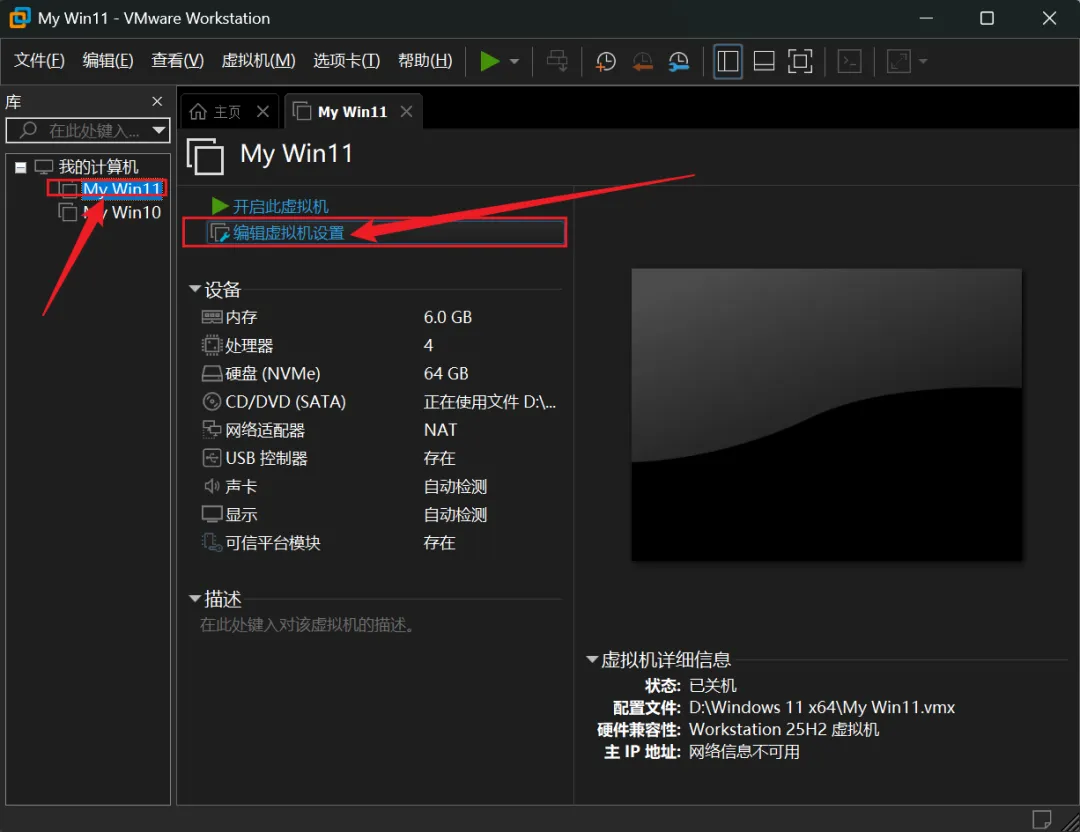Click the 64 GB disk value
Image resolution: width=1080 pixels, height=832 pixels.
click(446, 373)
